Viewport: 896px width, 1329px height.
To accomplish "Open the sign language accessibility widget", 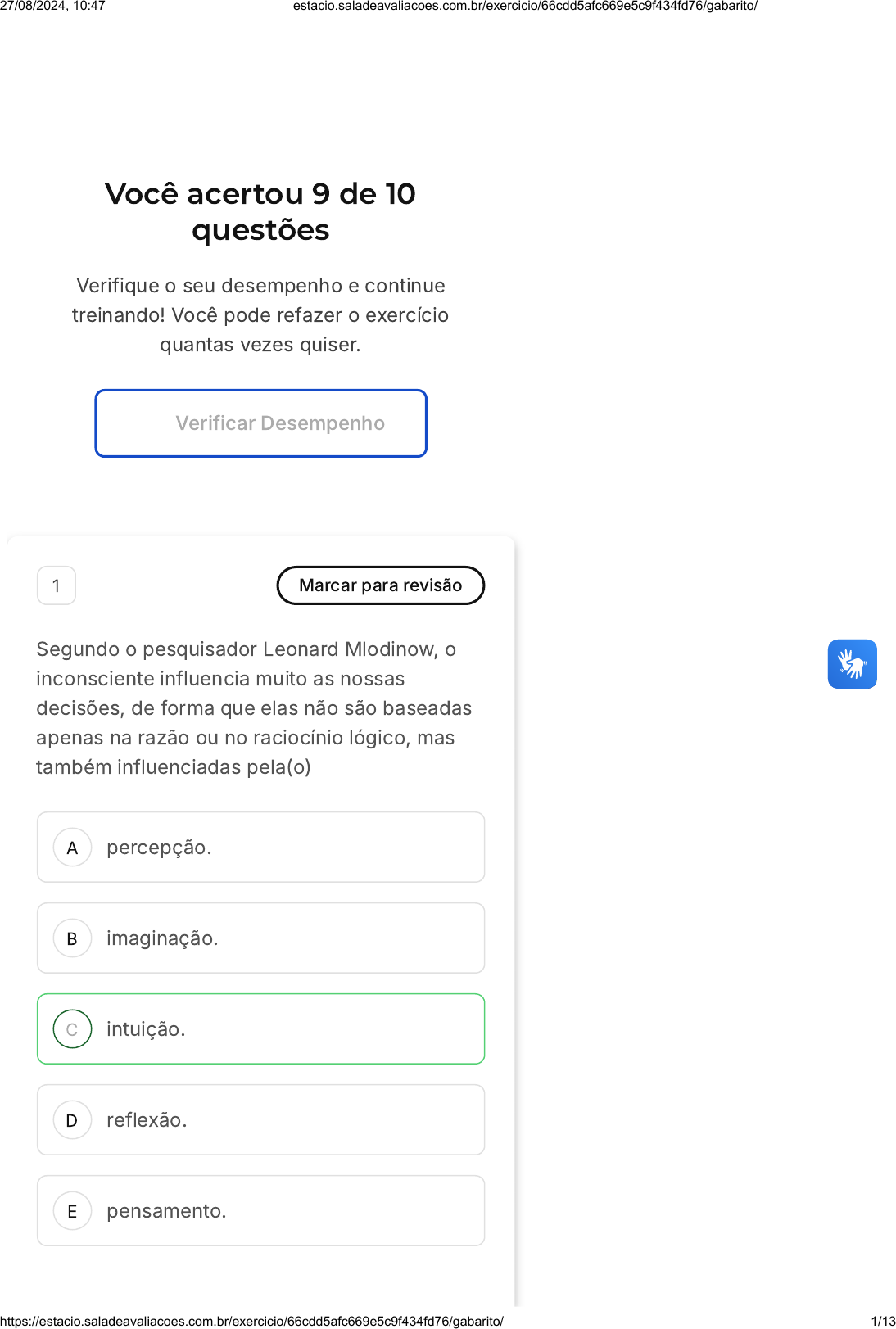I will pos(852,664).
